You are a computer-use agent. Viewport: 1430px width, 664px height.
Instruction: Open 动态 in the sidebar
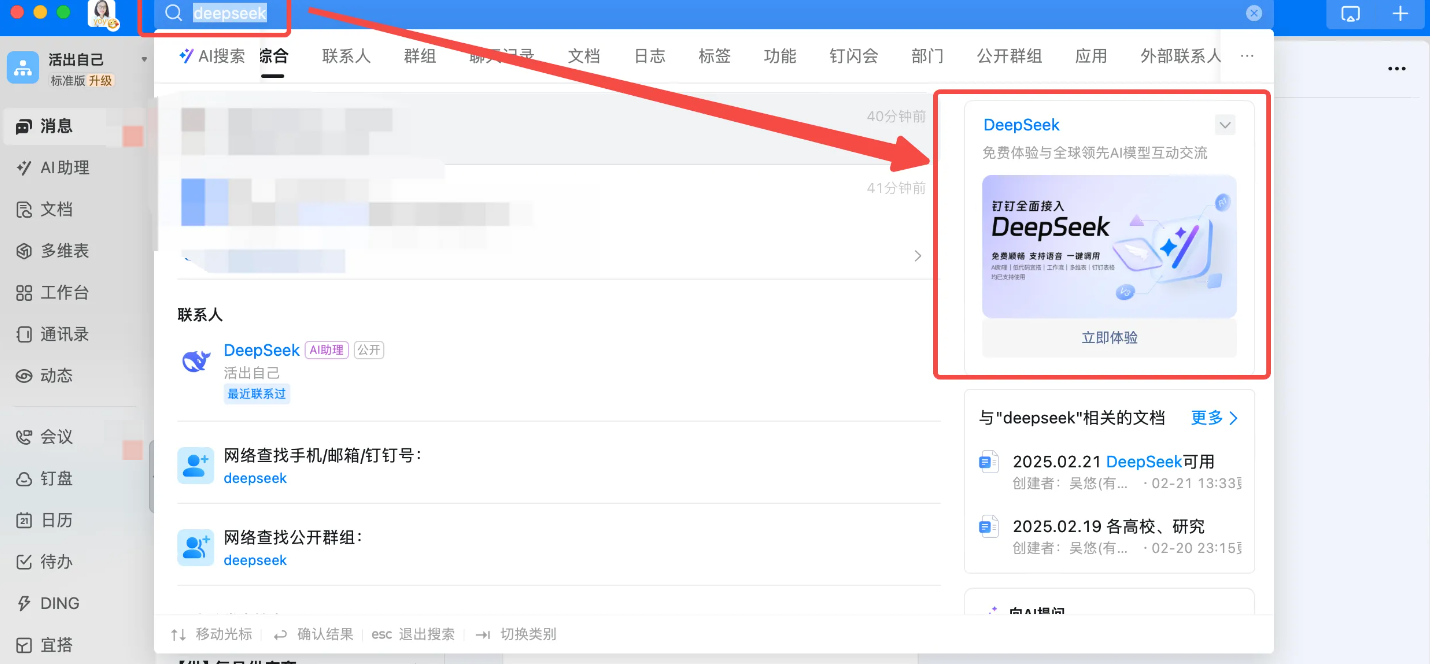tap(45, 376)
